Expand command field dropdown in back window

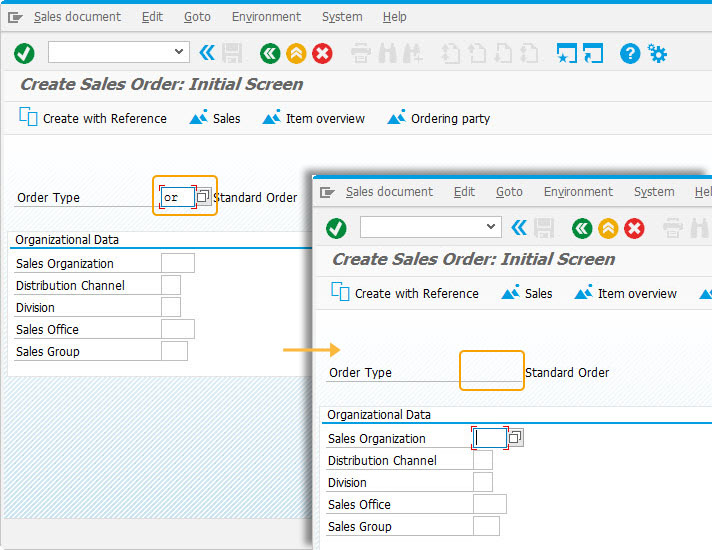click(179, 51)
